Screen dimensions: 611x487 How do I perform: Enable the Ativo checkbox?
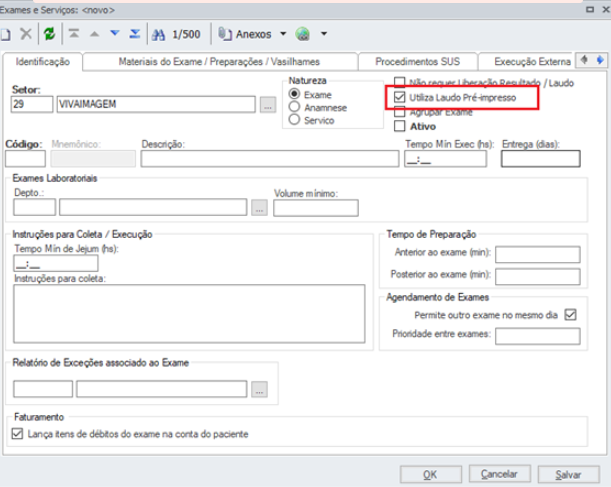(x=399, y=126)
